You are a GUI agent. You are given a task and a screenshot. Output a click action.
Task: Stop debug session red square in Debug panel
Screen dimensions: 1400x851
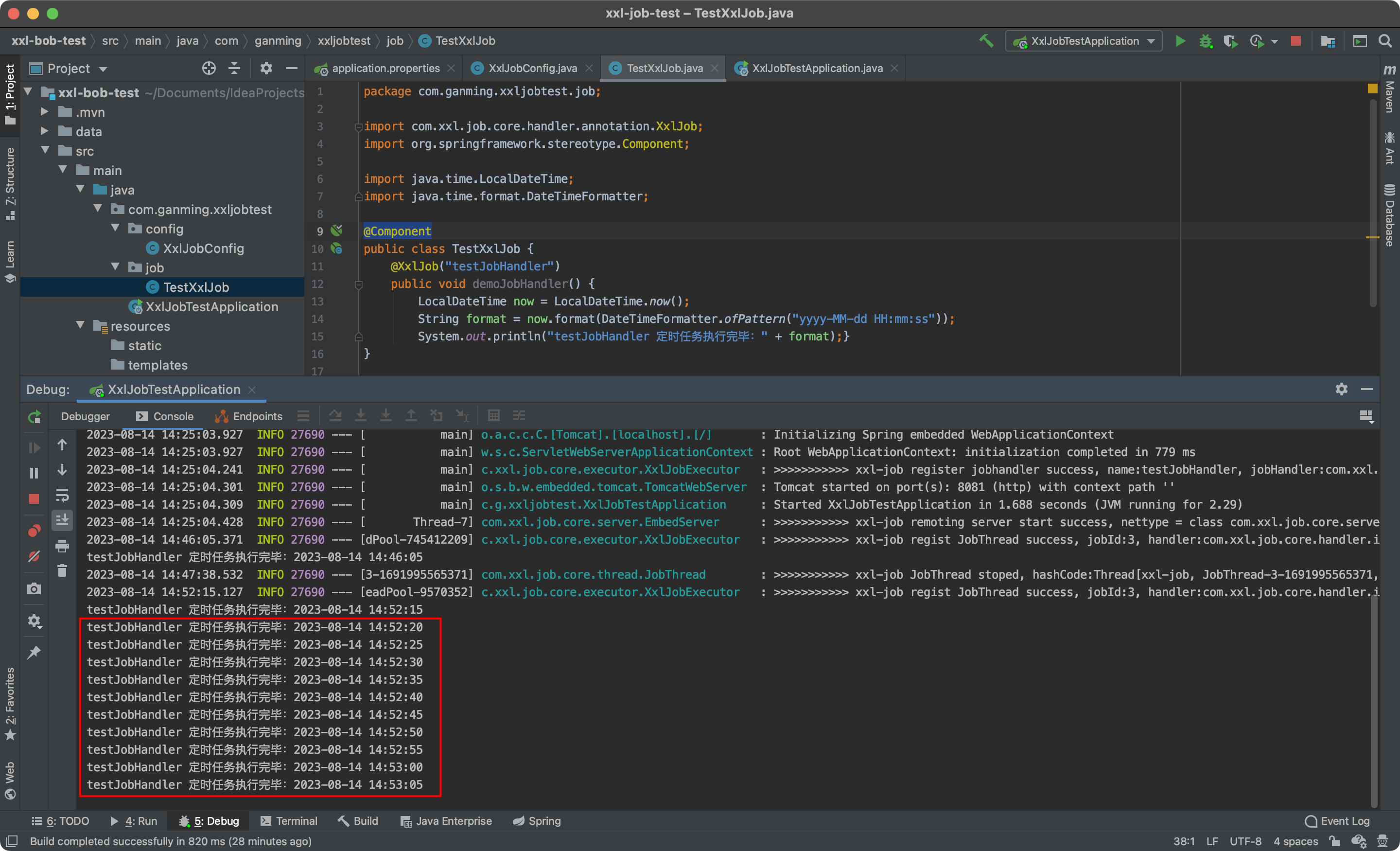pyautogui.click(x=34, y=499)
